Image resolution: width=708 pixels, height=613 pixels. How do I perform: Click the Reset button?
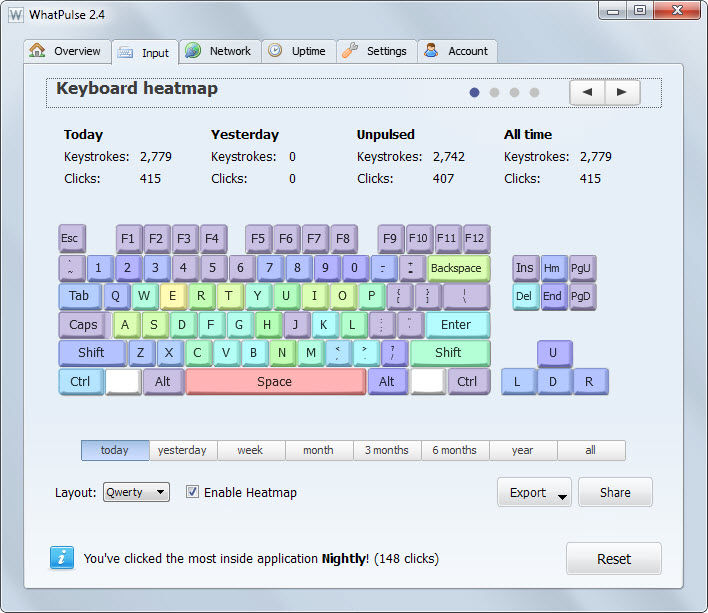[614, 559]
